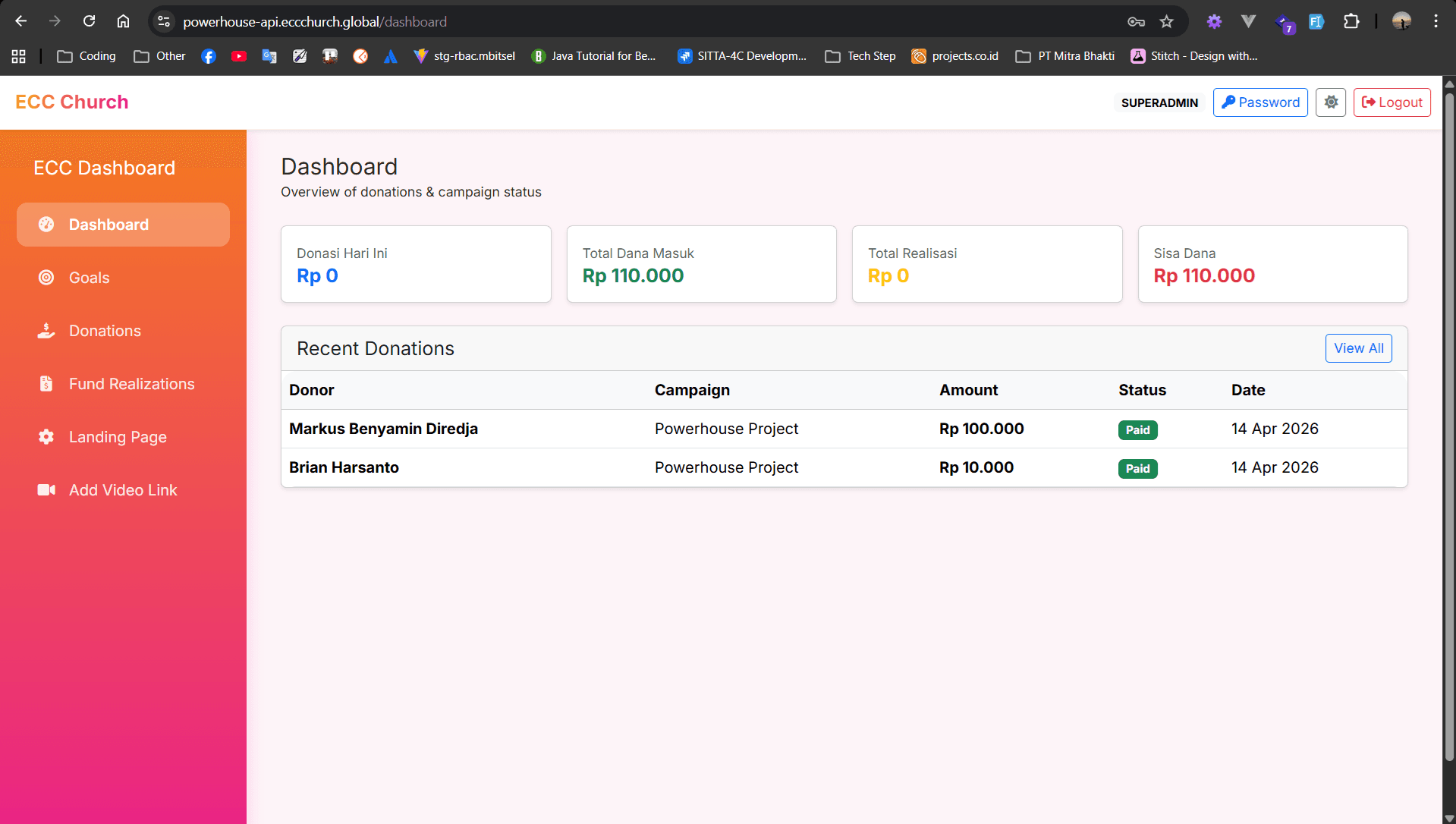
Task: Go to Fund Realizations page
Action: pyautogui.click(x=131, y=384)
